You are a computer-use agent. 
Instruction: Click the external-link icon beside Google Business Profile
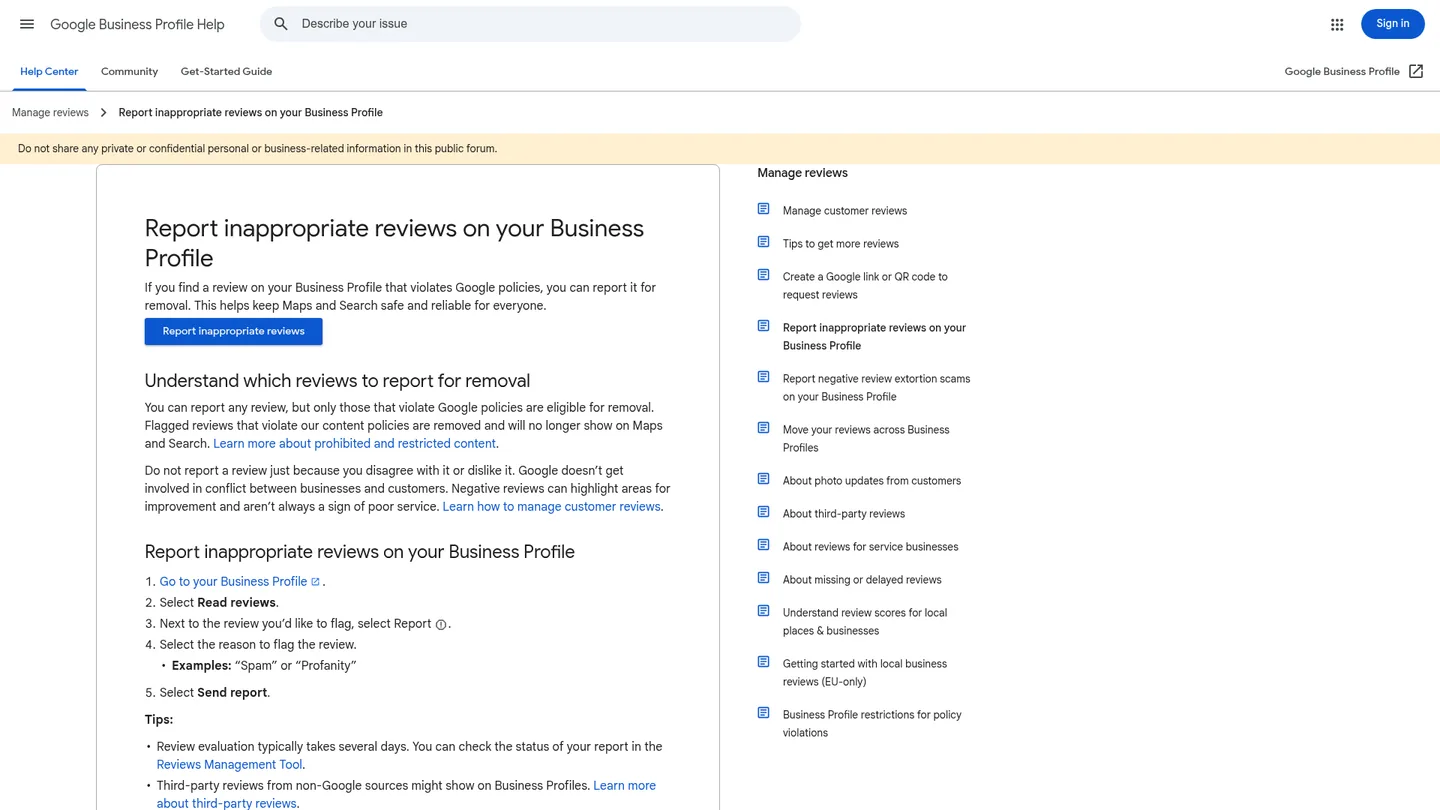1416,71
